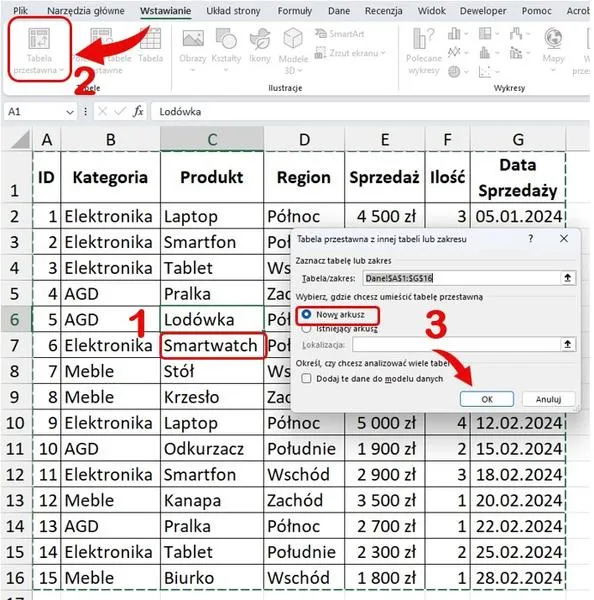Click the formula bar confirm checkmark
594x600 pixels.
click(120, 111)
